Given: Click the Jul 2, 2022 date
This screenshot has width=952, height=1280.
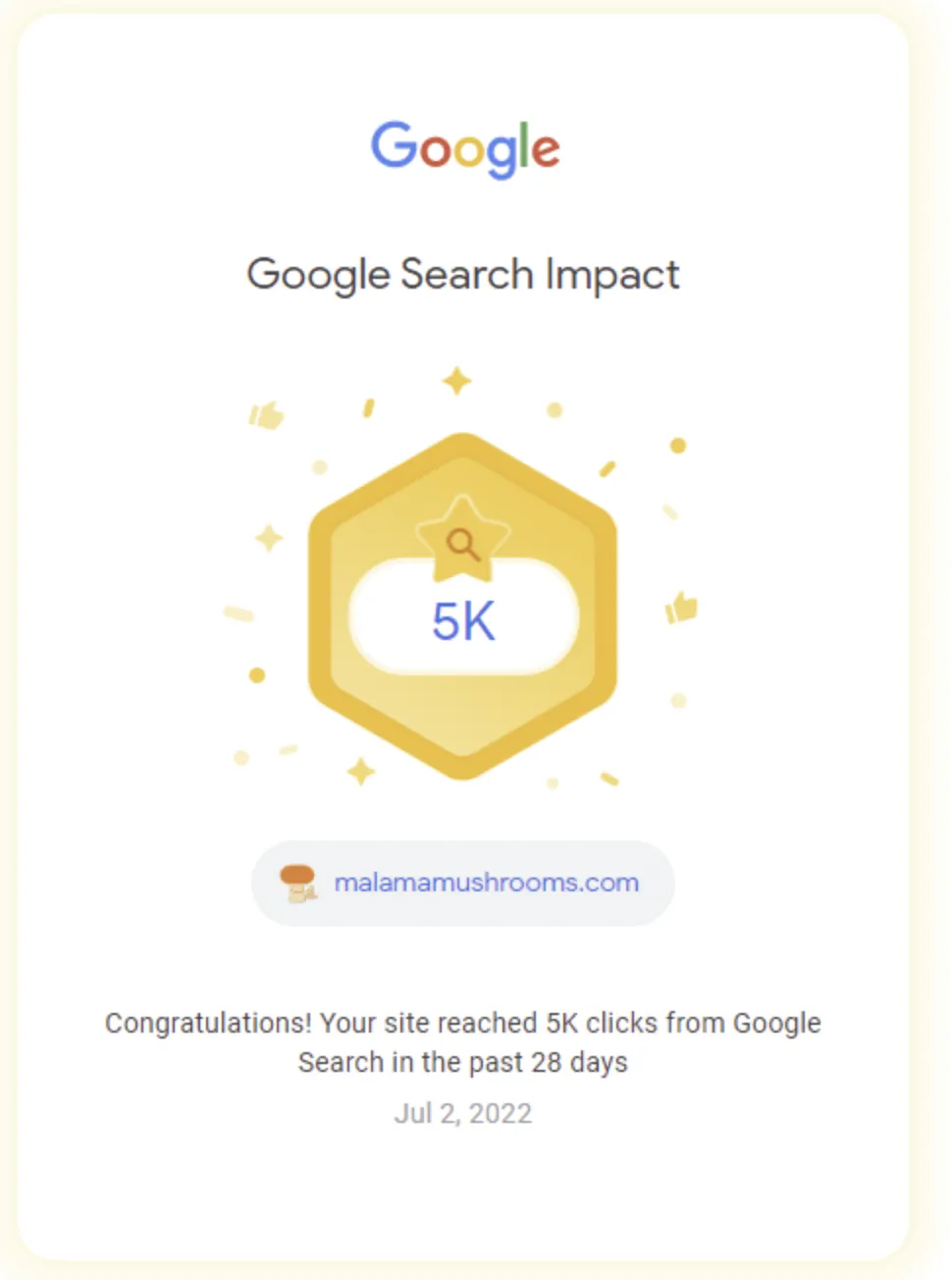Looking at the screenshot, I should [463, 1113].
